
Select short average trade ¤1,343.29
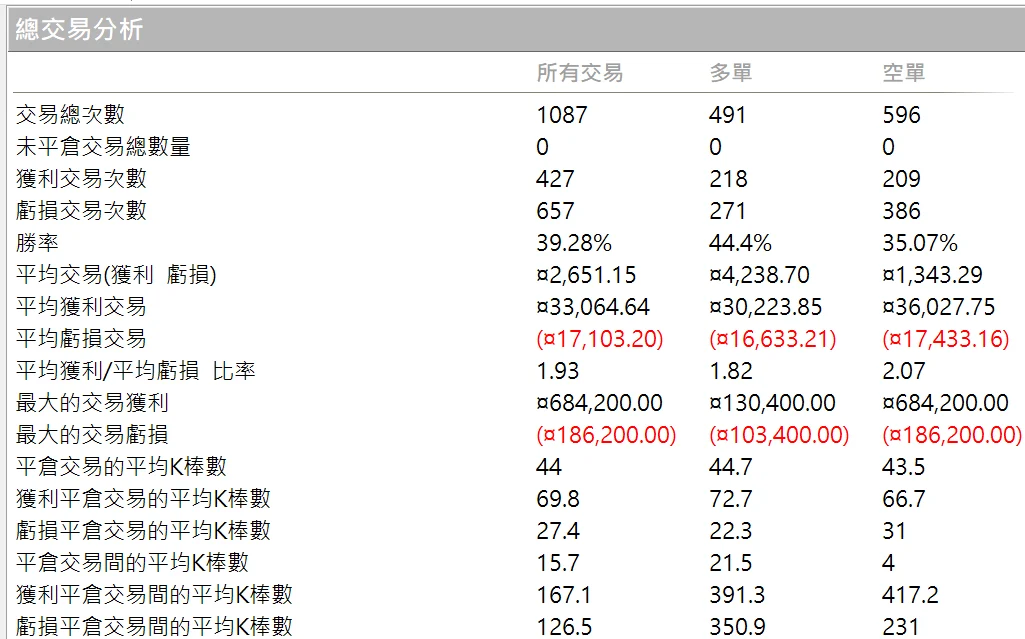[x=932, y=275]
